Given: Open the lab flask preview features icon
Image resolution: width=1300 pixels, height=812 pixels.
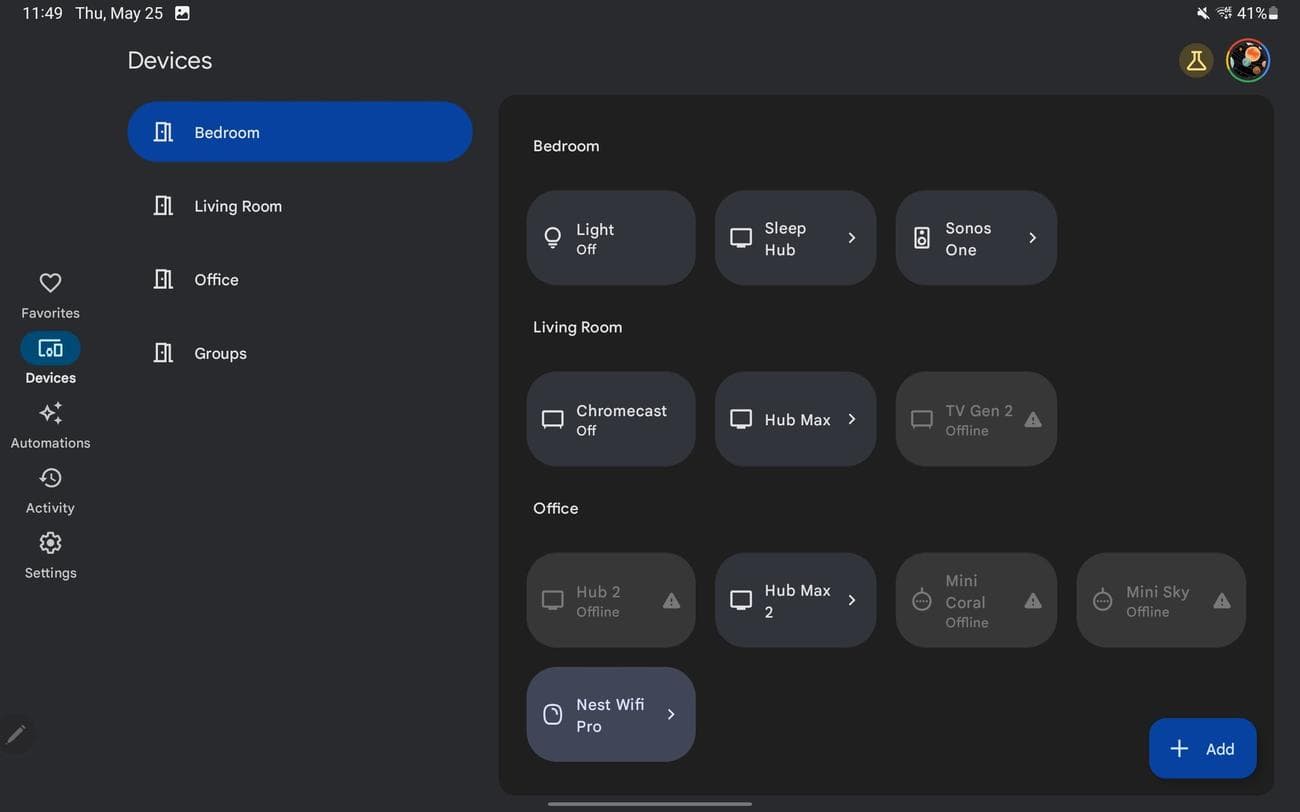Looking at the screenshot, I should point(1196,60).
